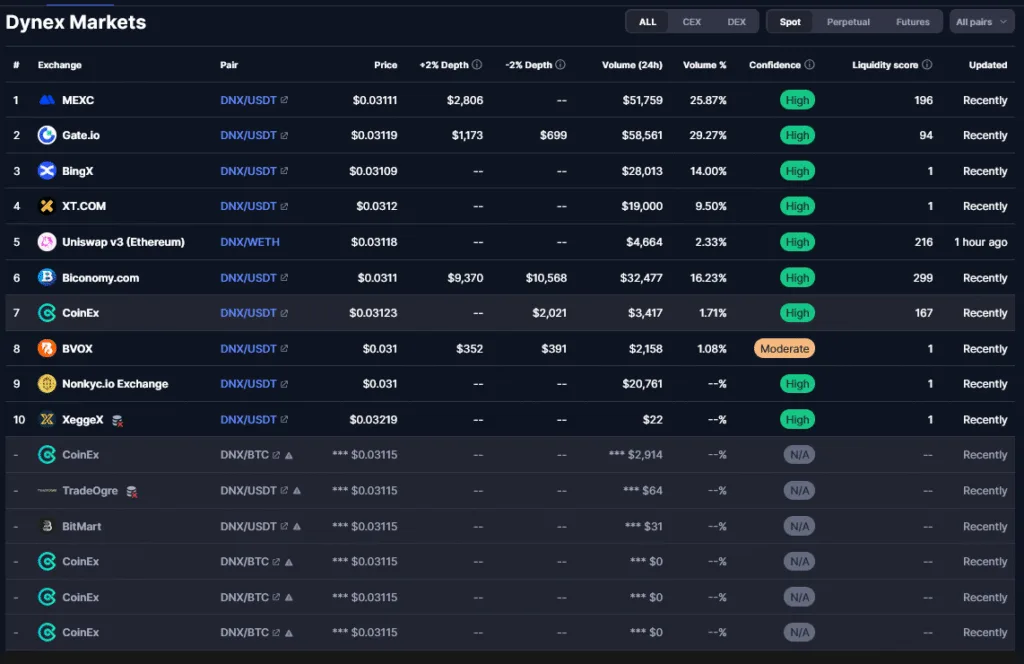Open the DNX/USDT pair on BingX
This screenshot has width=1024, height=664.
point(248,171)
